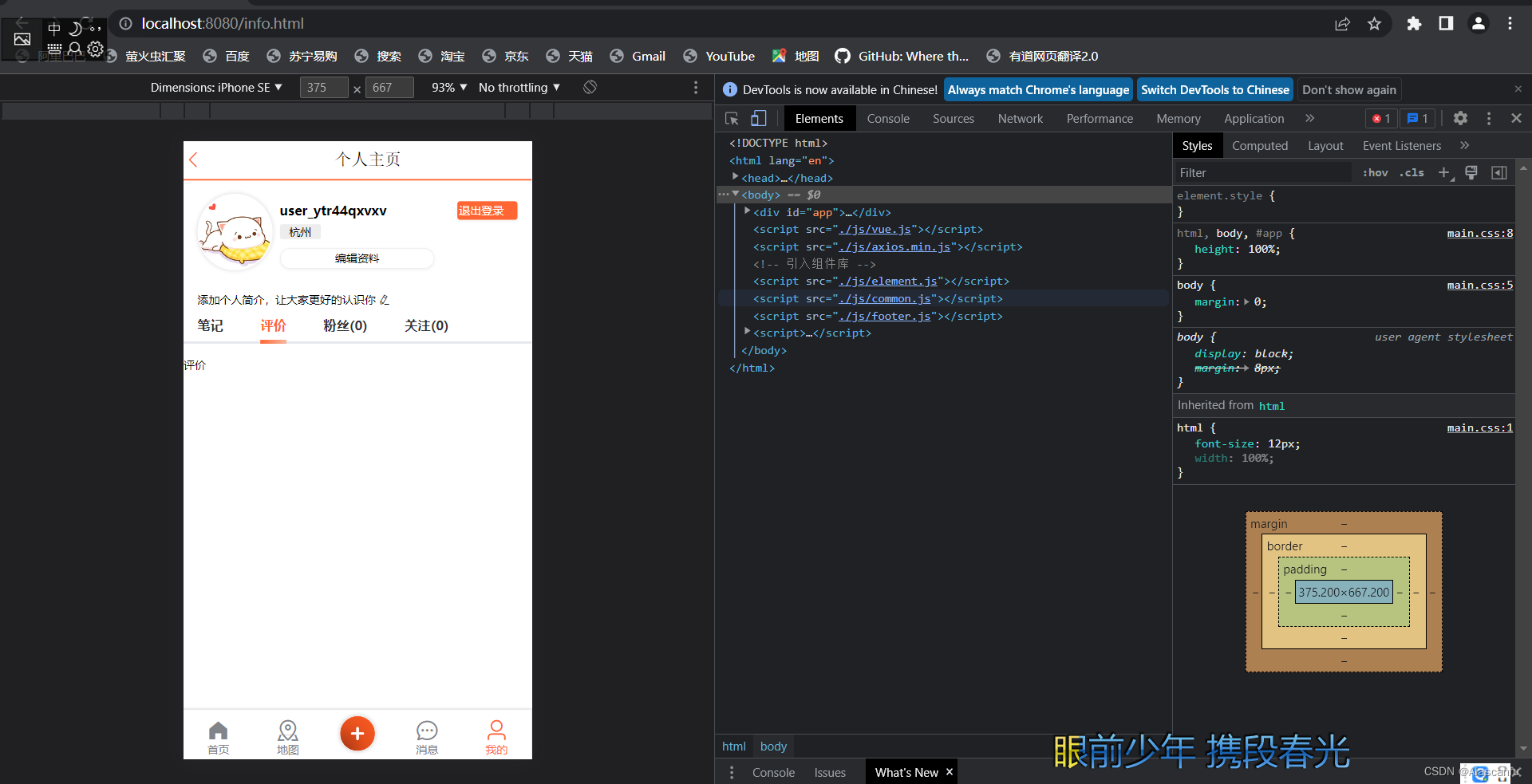Click the 退出登录 logout button
This screenshot has width=1532, height=784.
pos(487,211)
